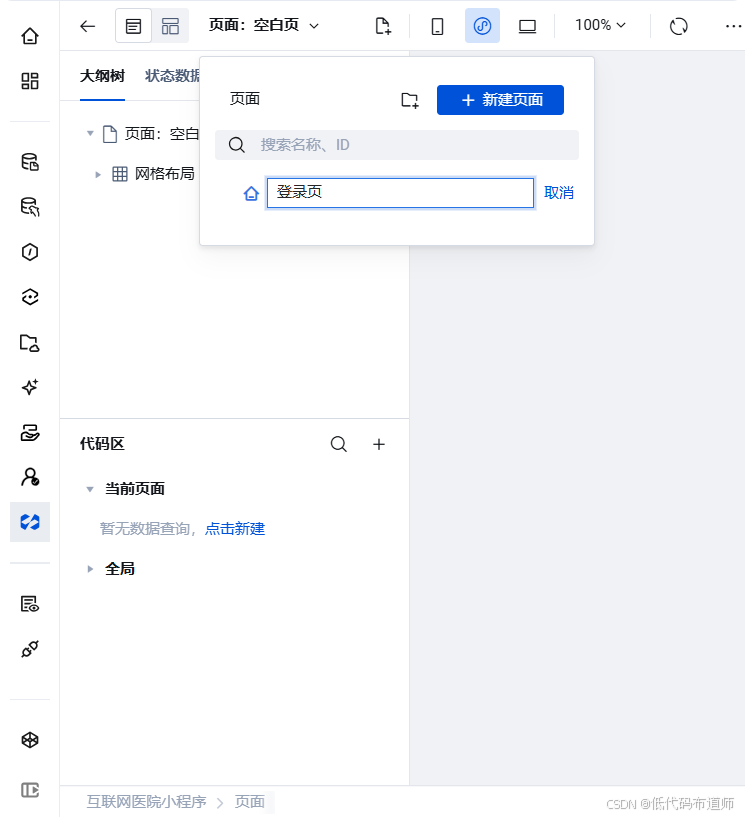This screenshot has width=745, height=817.
Task: Collapse the 当前页面 section
Action: pos(90,489)
